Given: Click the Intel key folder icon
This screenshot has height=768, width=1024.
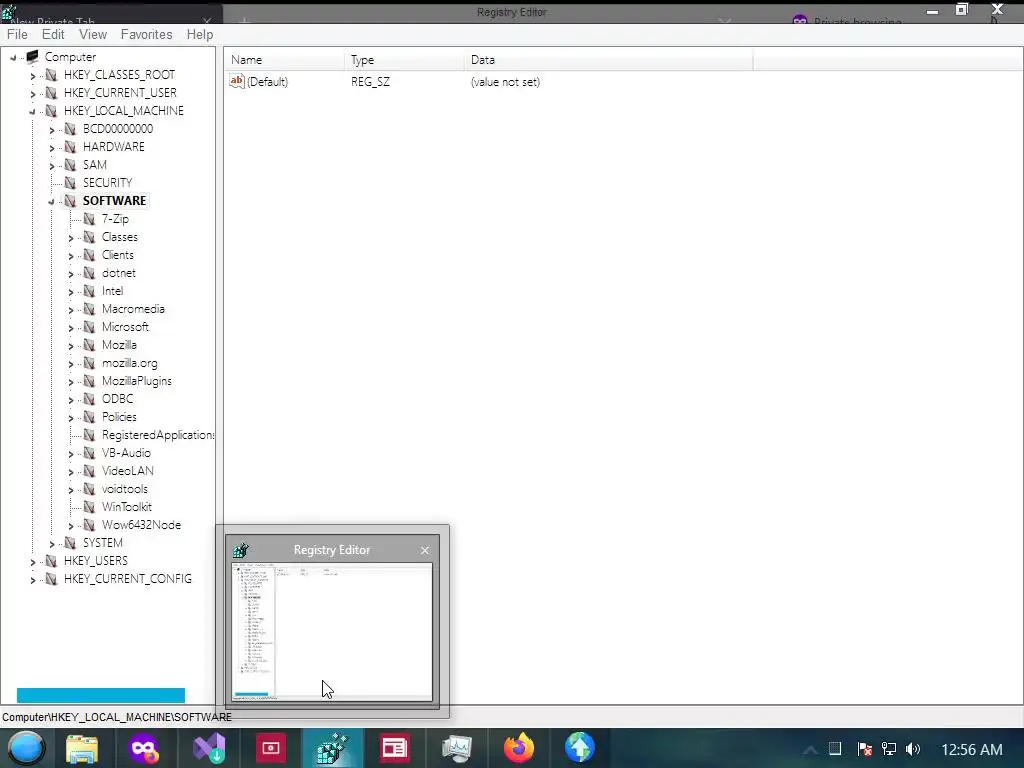Looking at the screenshot, I should pos(89,291).
